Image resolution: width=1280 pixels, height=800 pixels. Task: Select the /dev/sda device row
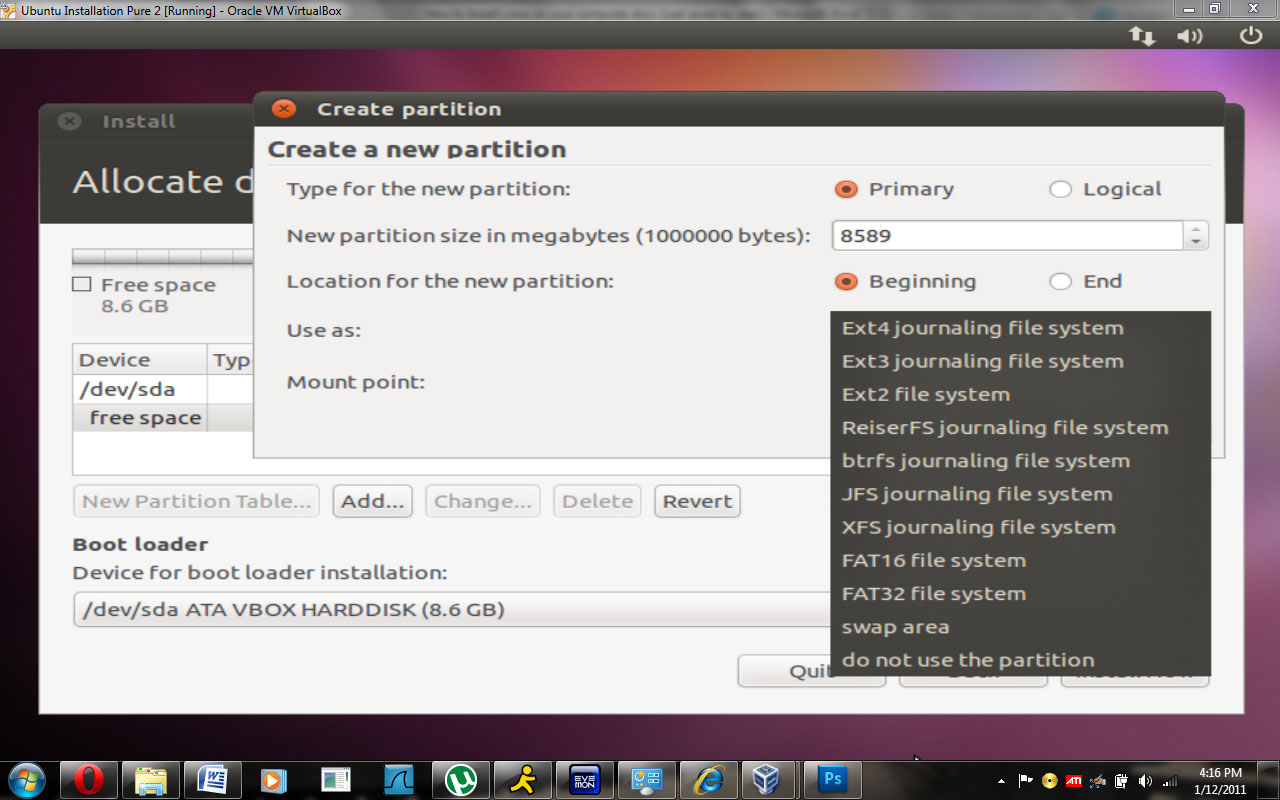coord(164,389)
